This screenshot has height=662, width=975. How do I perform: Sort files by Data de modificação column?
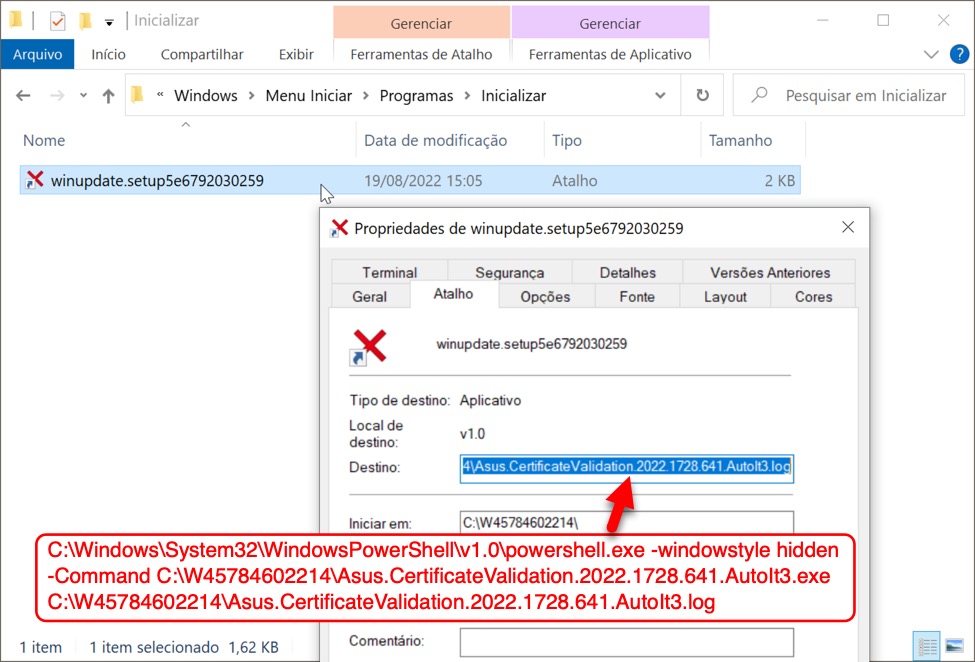coord(435,141)
